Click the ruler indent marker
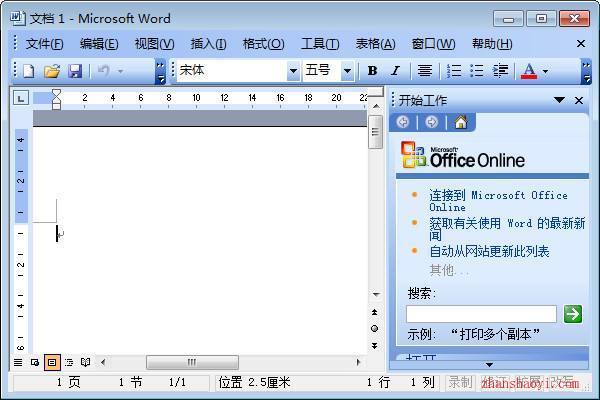The image size is (600, 400). pyautogui.click(x=56, y=99)
